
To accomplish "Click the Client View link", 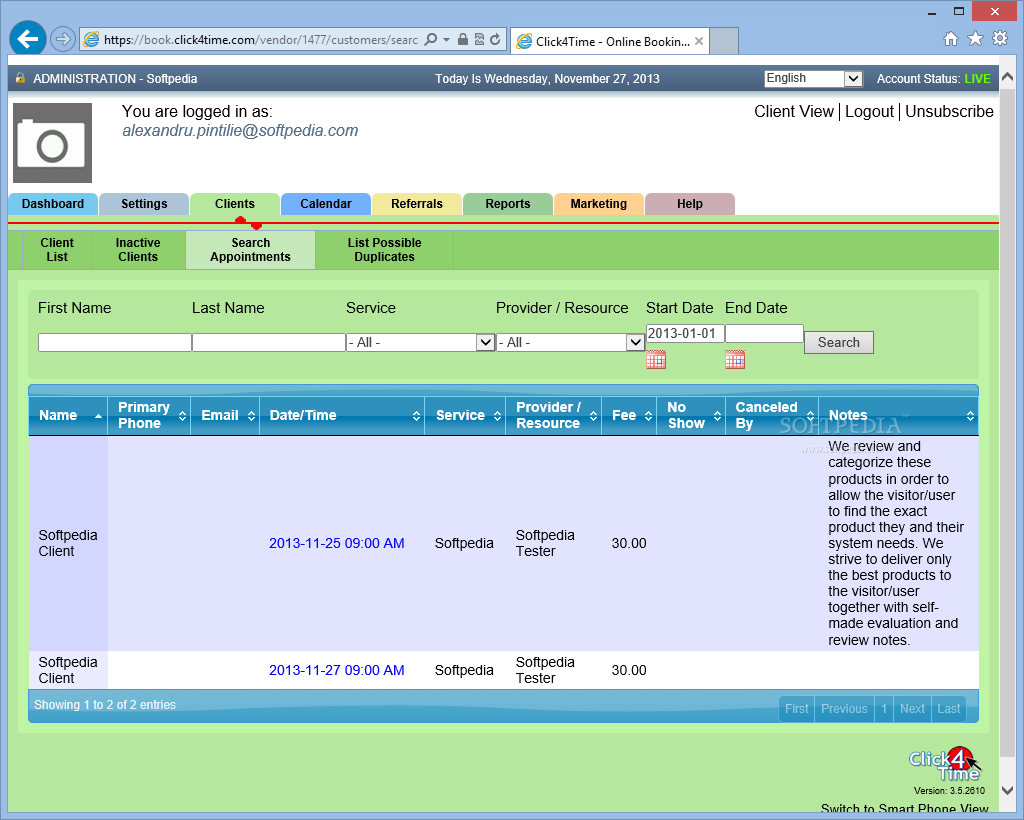I will (x=794, y=112).
